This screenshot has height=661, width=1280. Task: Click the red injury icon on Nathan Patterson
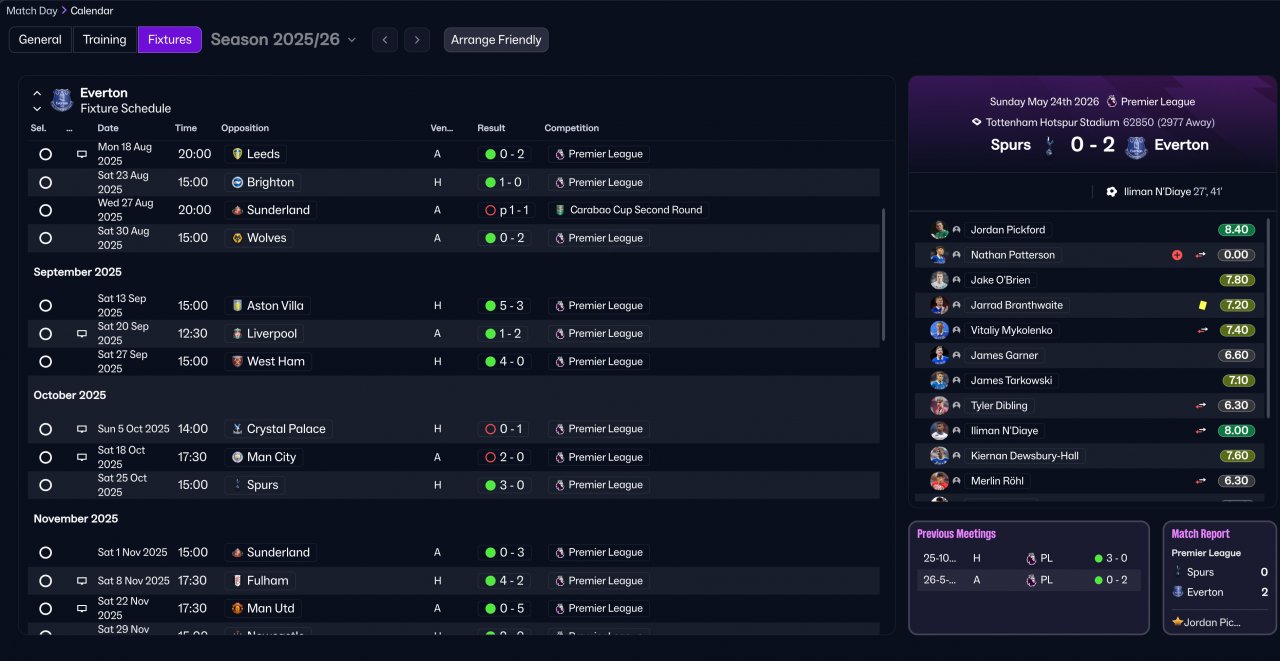click(1177, 255)
